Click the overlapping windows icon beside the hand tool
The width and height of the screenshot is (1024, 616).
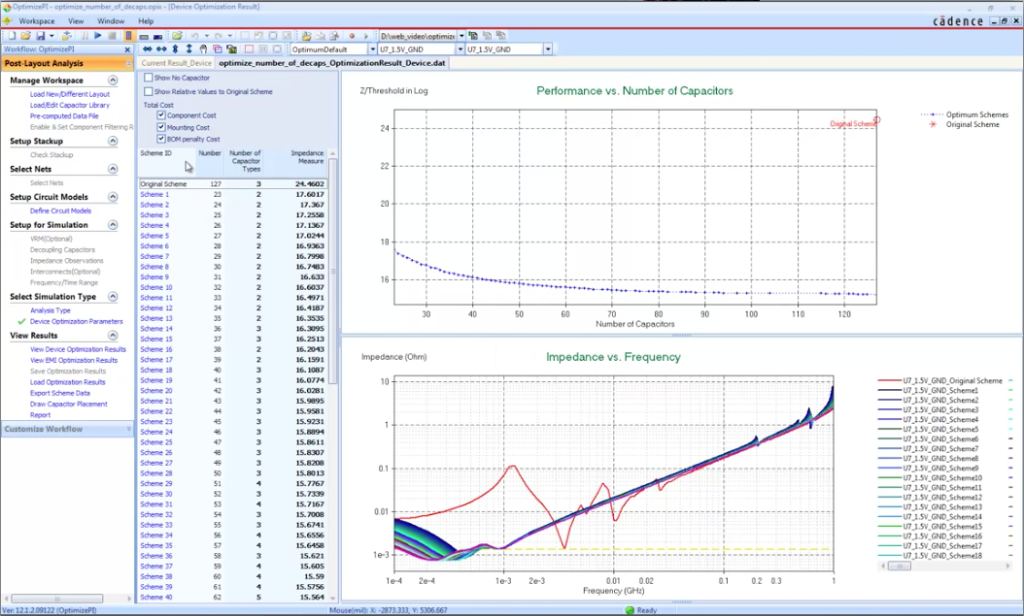(217, 49)
